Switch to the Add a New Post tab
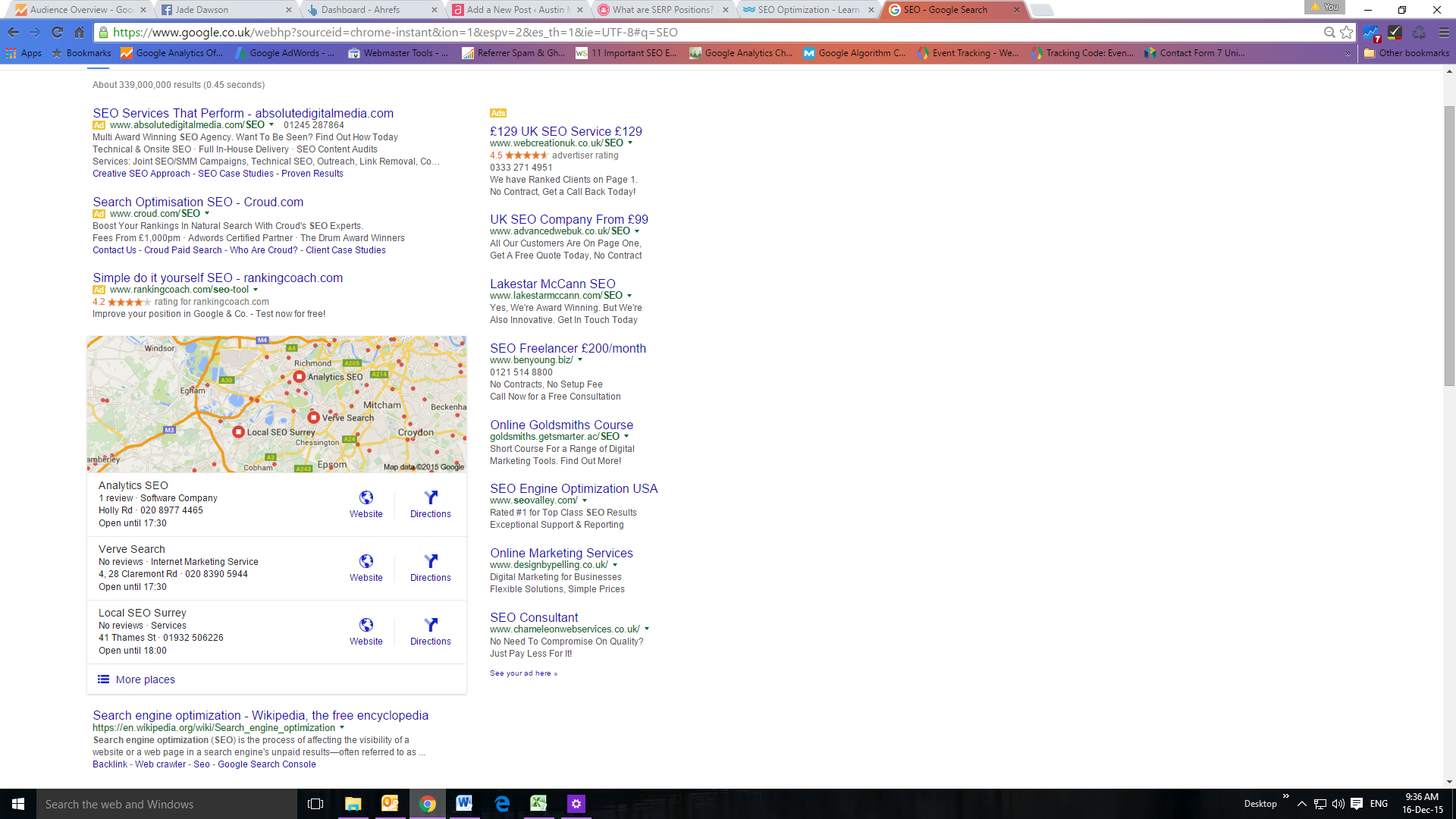The height and width of the screenshot is (819, 1456). [x=518, y=10]
